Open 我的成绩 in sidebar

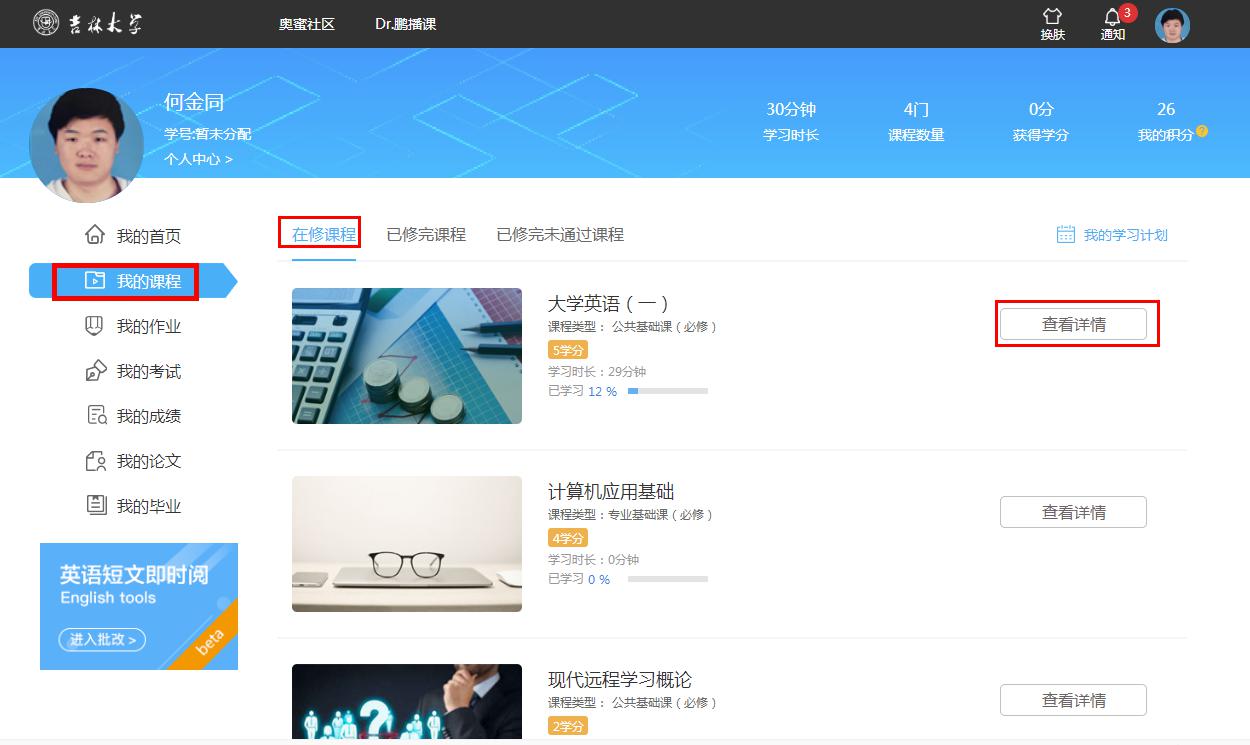[149, 417]
